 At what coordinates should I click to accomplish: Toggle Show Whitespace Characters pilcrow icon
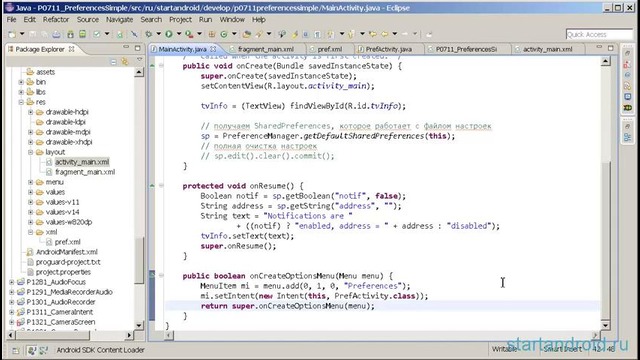317,34
